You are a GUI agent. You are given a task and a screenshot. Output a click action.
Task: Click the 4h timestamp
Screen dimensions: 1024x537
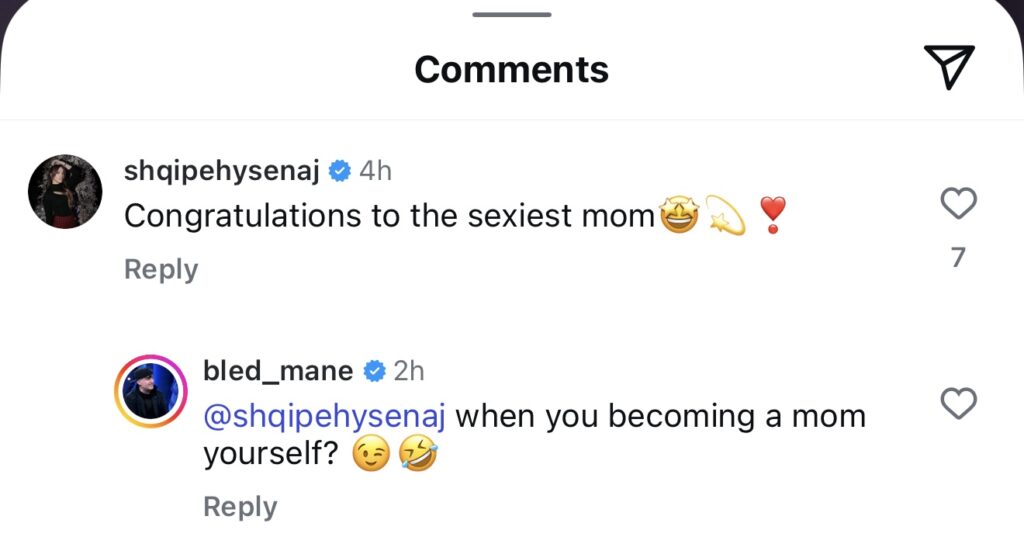(x=375, y=171)
